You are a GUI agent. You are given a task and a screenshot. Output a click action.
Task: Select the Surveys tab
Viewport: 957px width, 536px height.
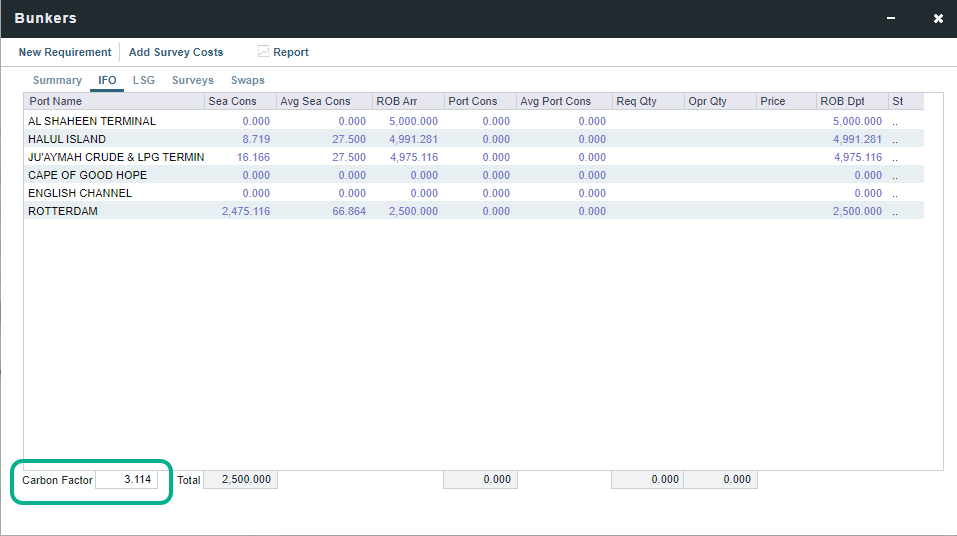[x=192, y=80]
